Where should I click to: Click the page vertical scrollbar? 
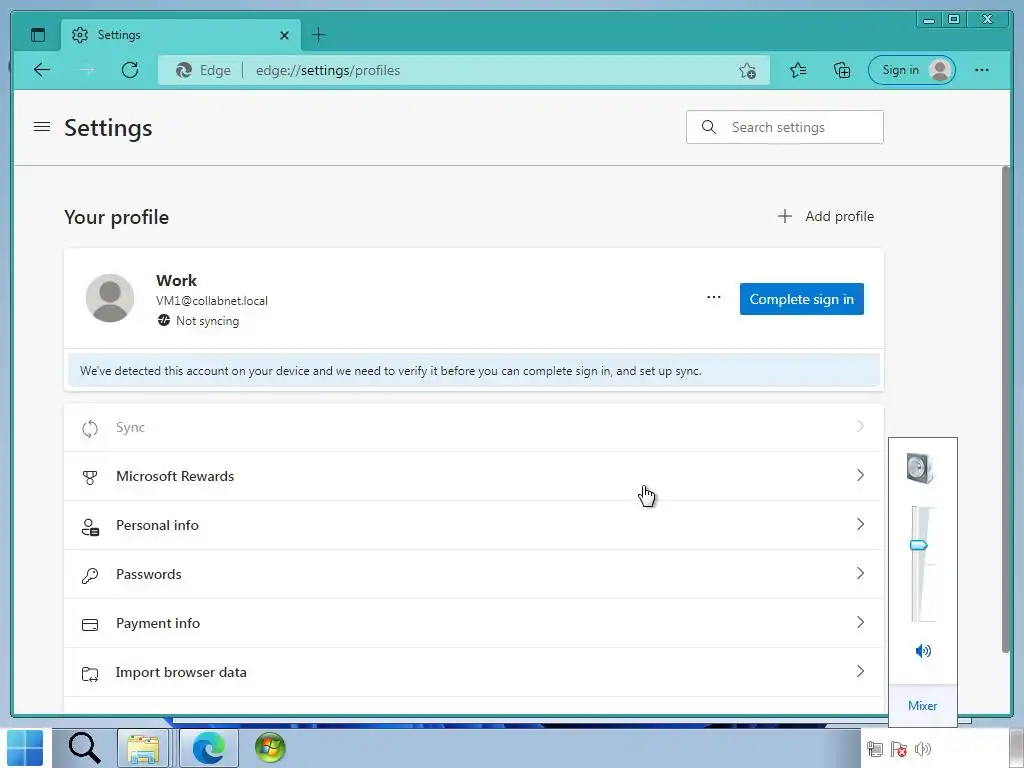tap(1006, 408)
